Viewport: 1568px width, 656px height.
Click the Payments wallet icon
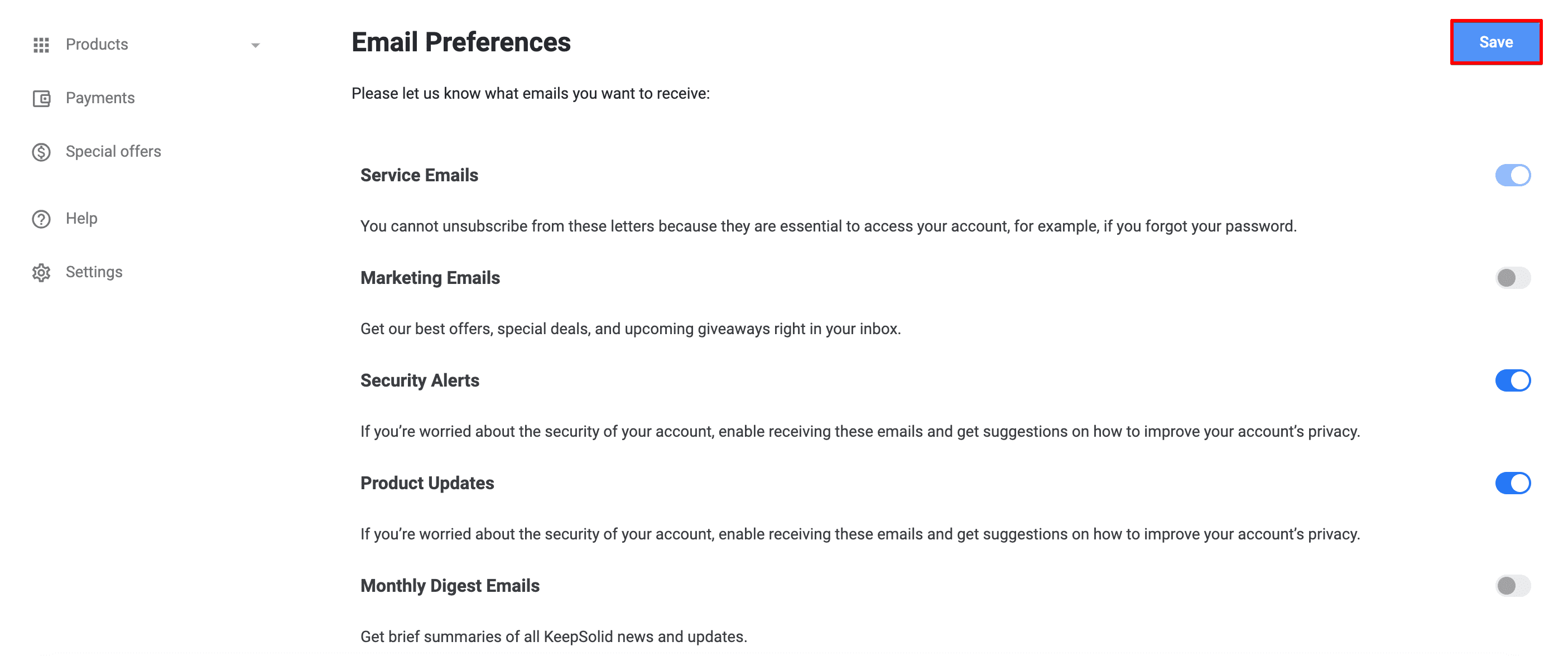(41, 98)
